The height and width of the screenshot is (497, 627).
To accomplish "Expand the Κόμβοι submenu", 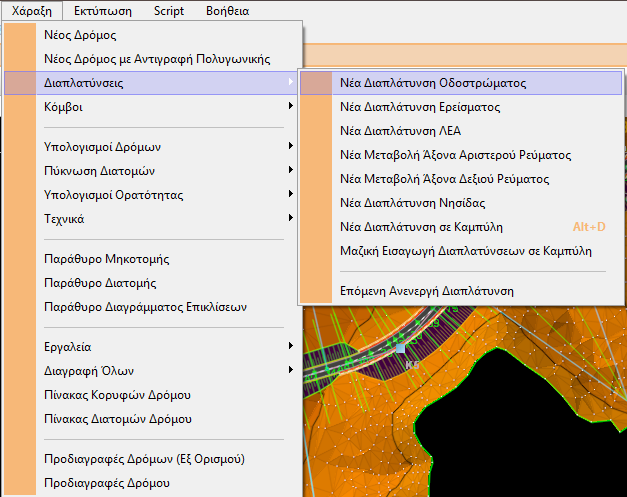I will coord(152,107).
